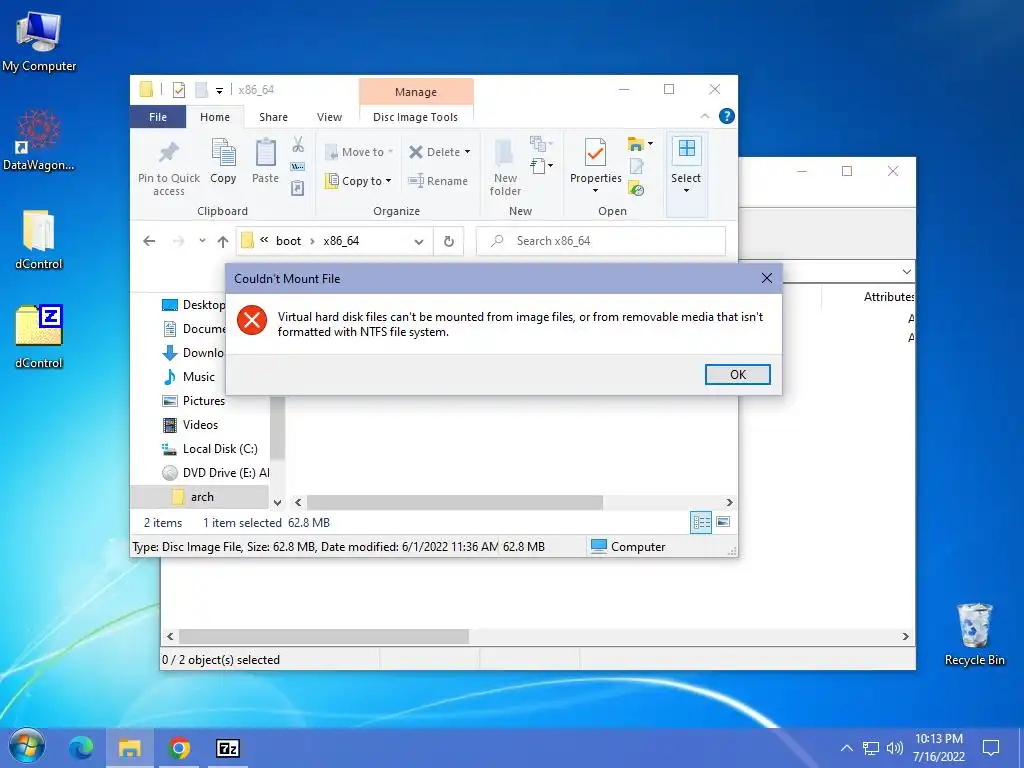Select Videos in navigation pane
The width and height of the screenshot is (1024, 768).
200,425
